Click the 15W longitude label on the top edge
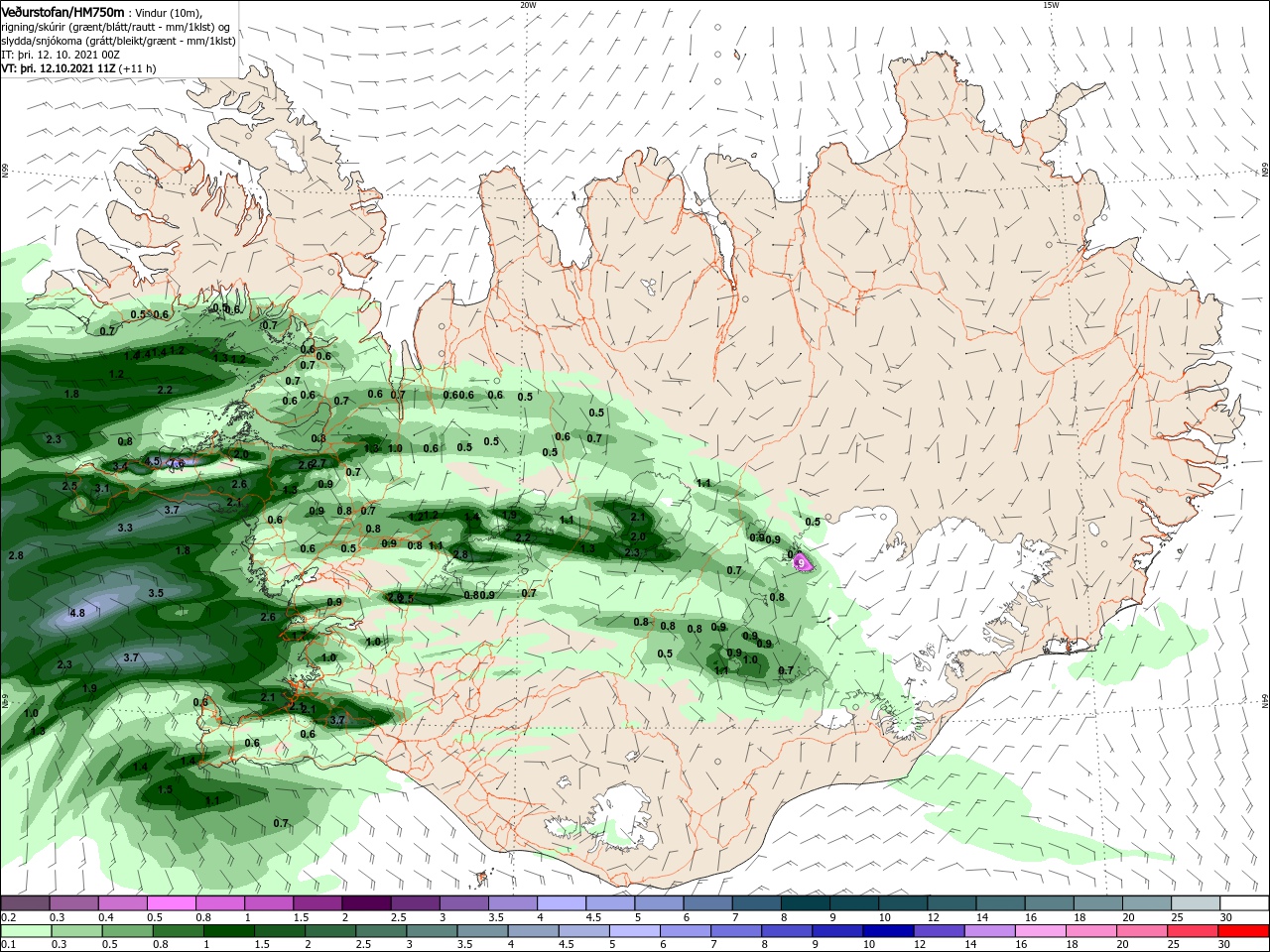Screen dimensions: 1270x952 pyautogui.click(x=1051, y=5)
